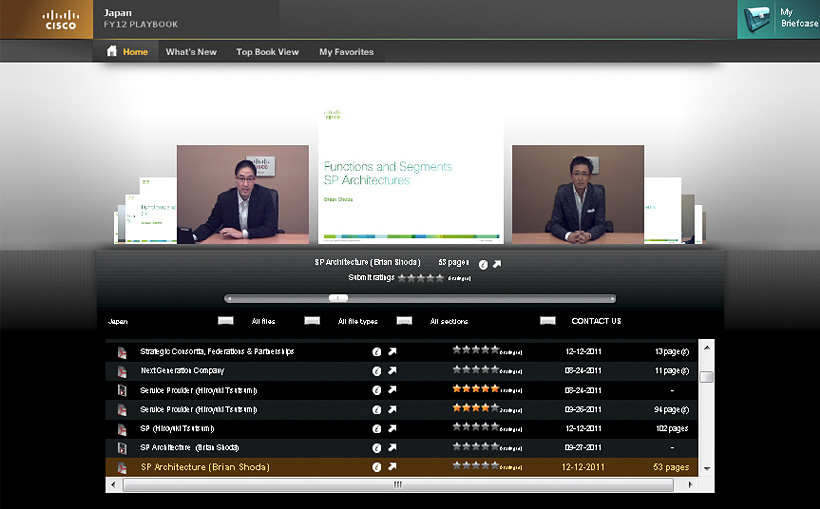This screenshot has height=509, width=820.
Task: Click the Submit ratings stars under carousel
Action: click(x=420, y=278)
